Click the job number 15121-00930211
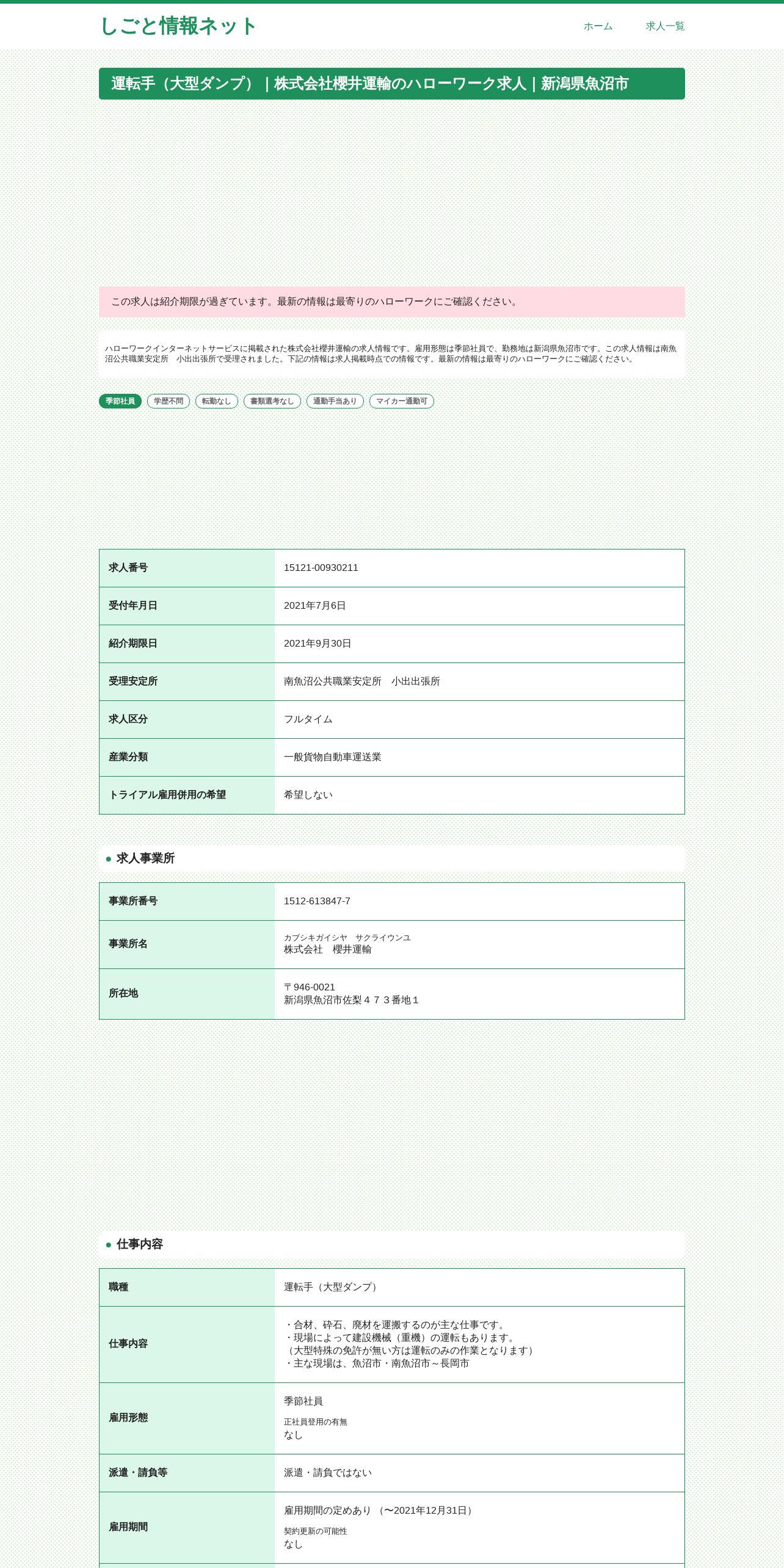Image resolution: width=784 pixels, height=1568 pixels. click(321, 568)
